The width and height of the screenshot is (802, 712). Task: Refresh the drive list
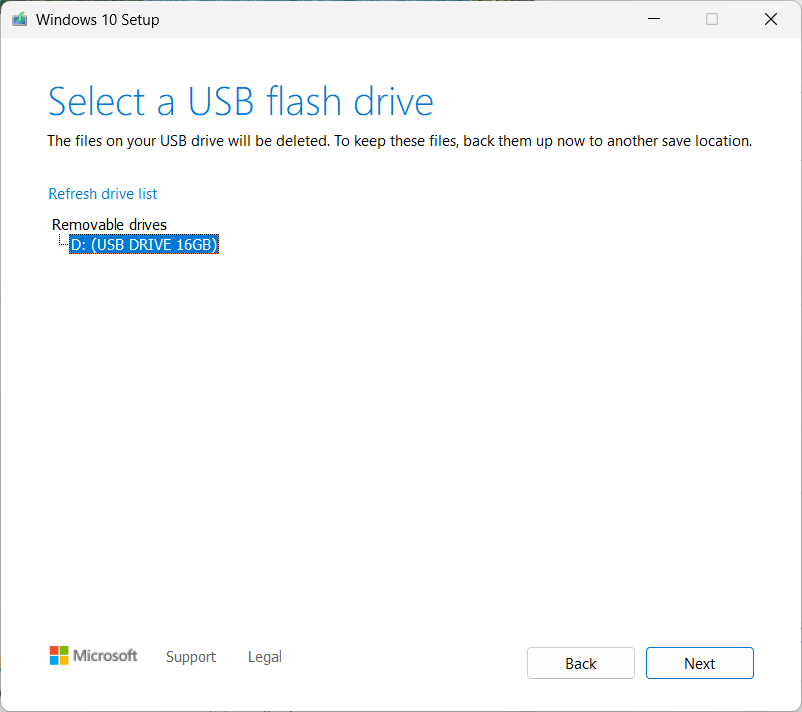click(x=102, y=194)
